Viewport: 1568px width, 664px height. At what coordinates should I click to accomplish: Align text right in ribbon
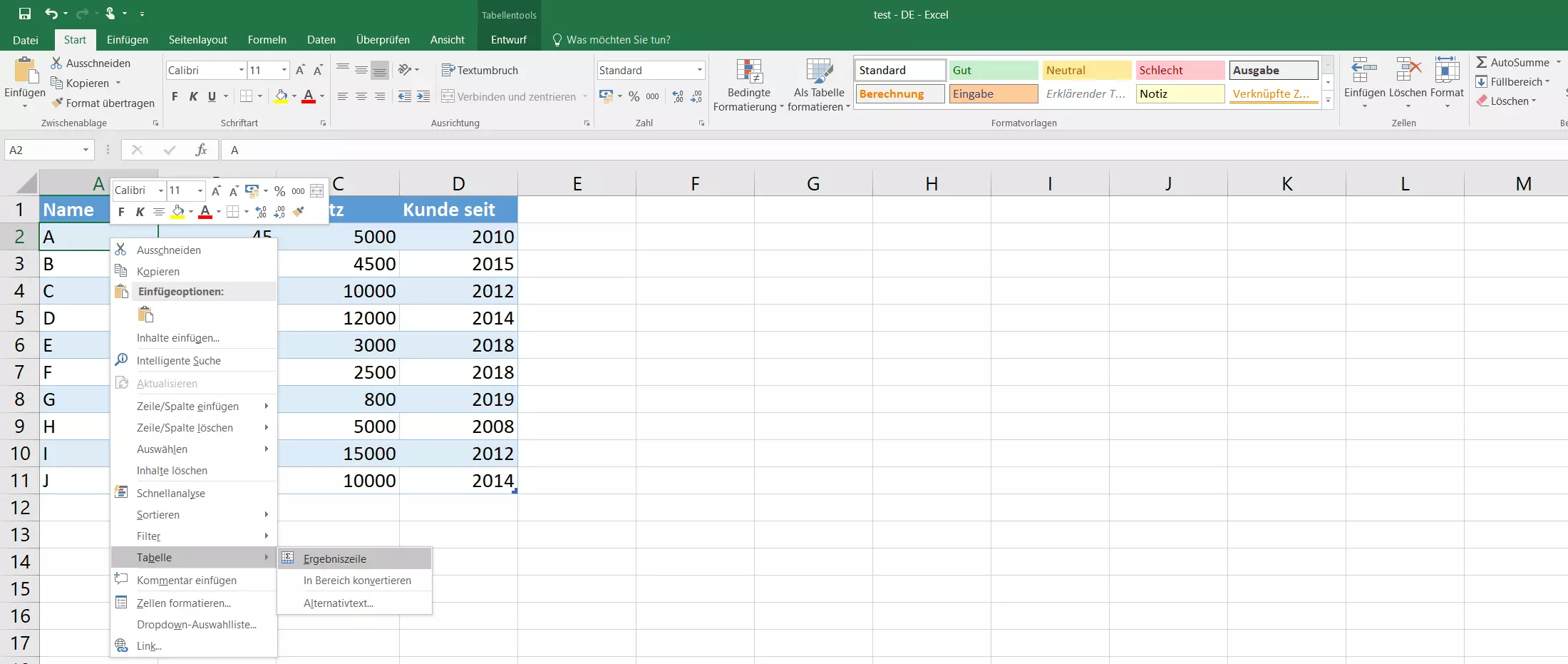coord(380,96)
